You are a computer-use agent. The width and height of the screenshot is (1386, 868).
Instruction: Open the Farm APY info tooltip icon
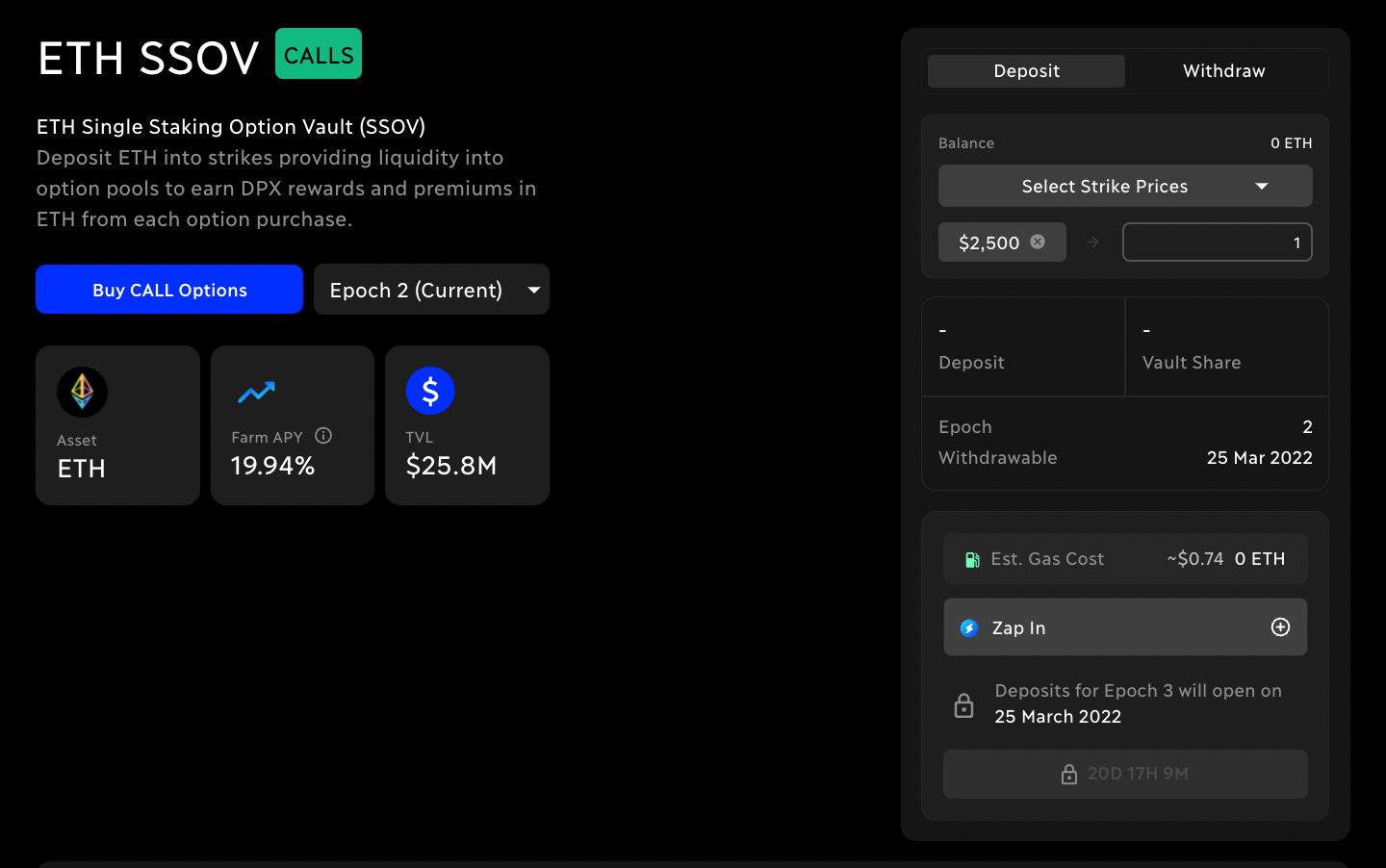click(323, 436)
